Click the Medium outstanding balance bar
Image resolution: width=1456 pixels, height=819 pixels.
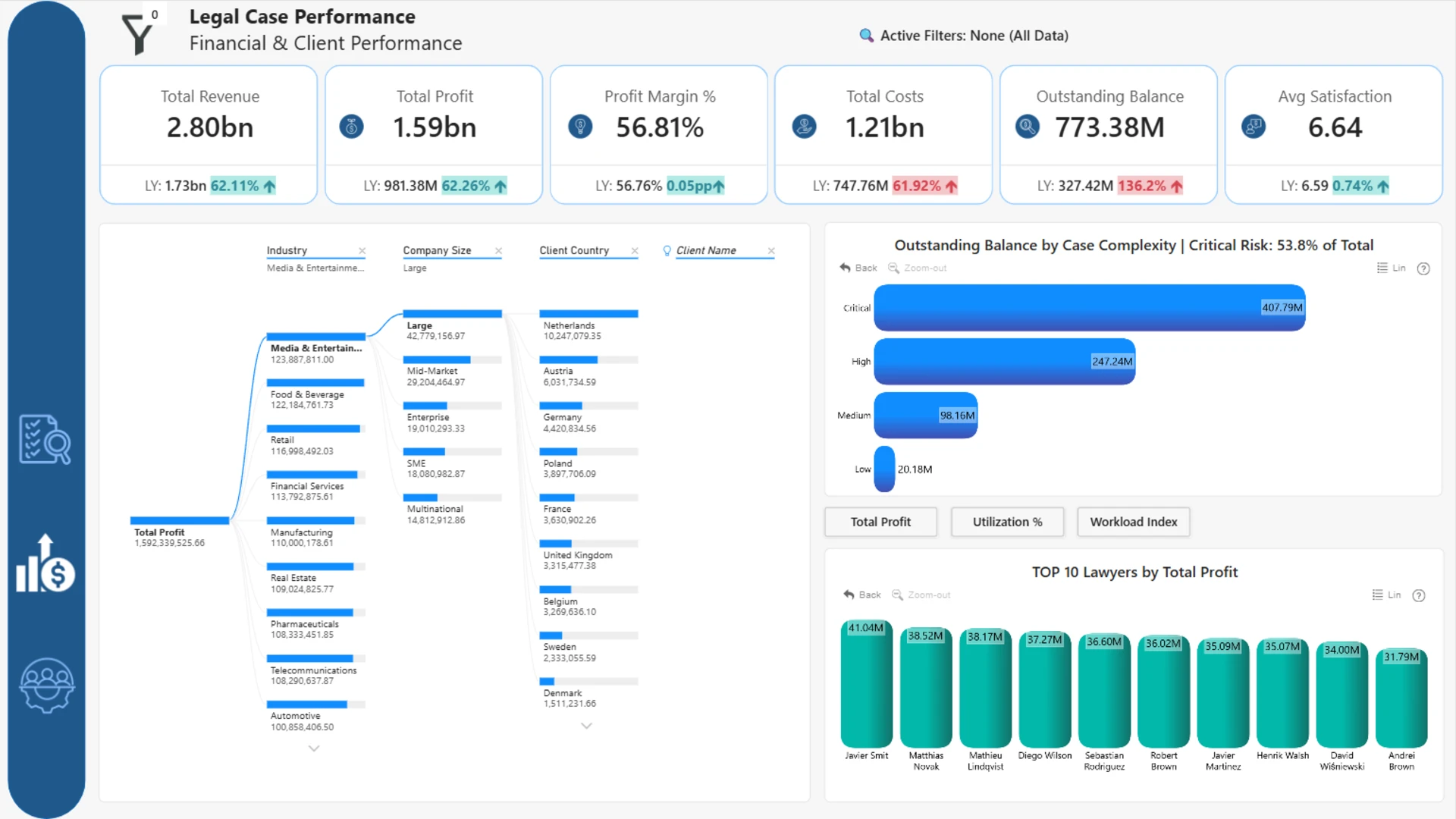(926, 416)
